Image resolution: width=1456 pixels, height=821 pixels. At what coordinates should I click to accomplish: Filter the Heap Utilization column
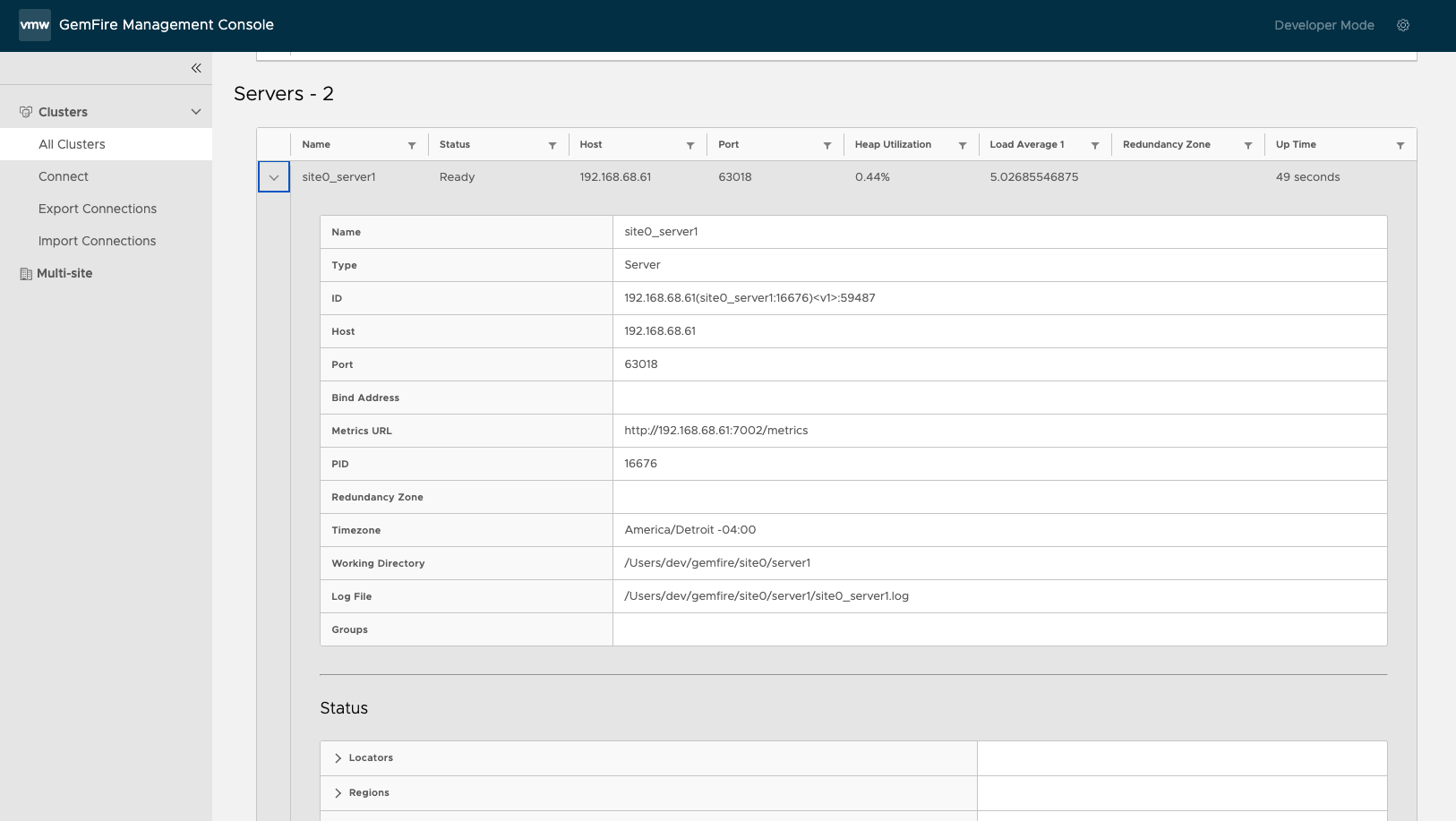tap(963, 145)
